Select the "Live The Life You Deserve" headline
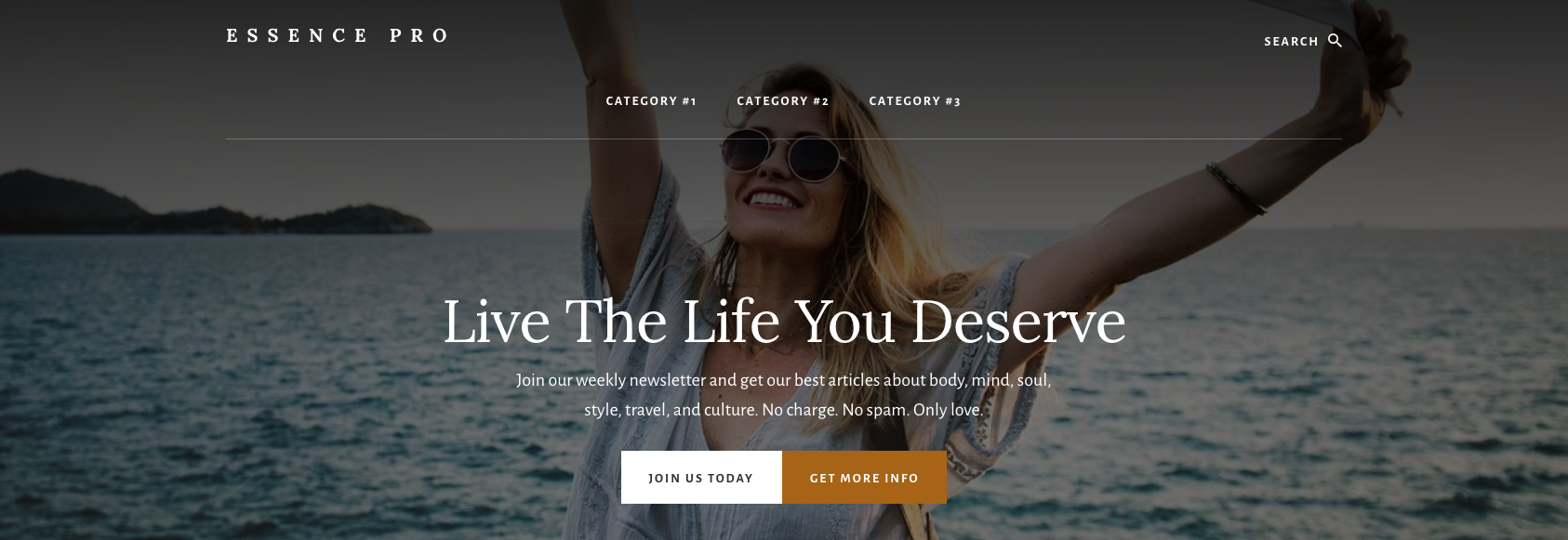Viewport: 1568px width, 540px height. 784,322
